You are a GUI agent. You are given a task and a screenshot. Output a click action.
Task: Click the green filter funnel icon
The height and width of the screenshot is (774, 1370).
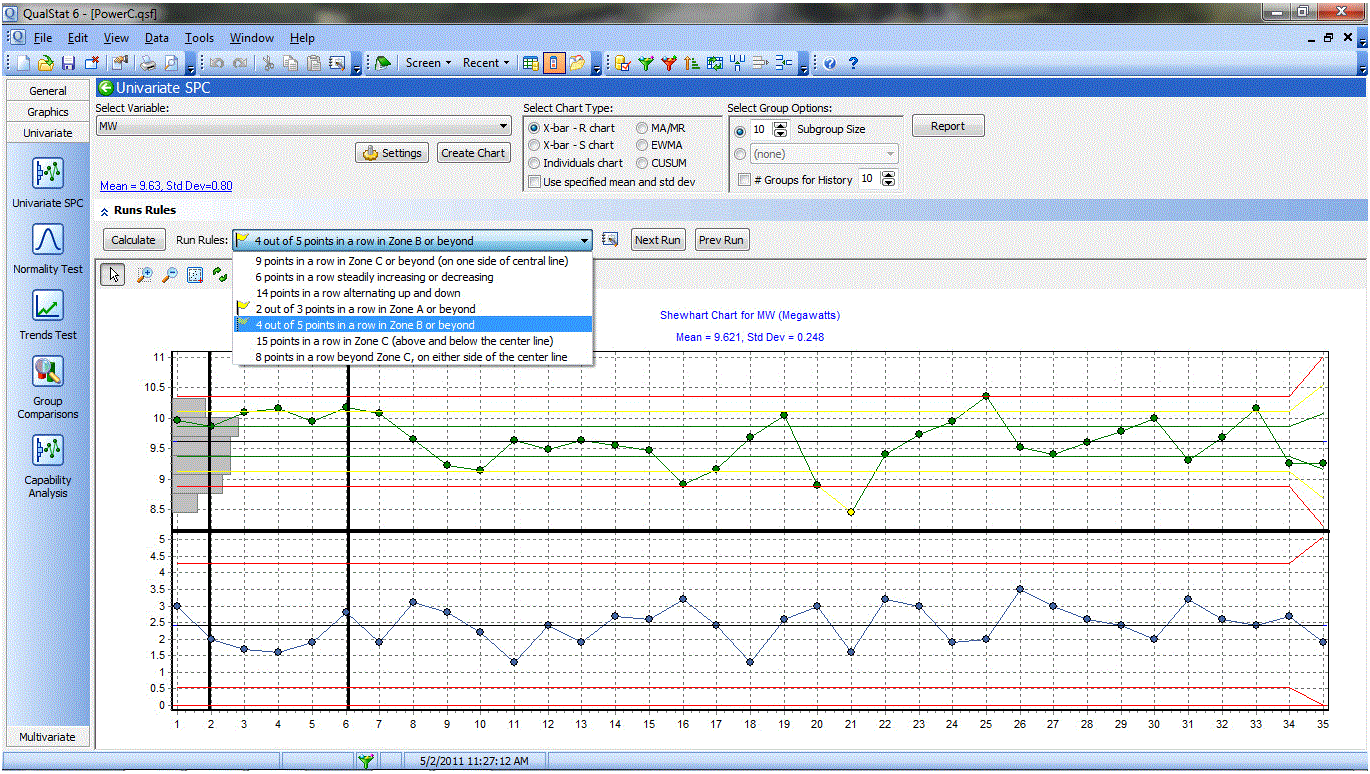pyautogui.click(x=646, y=63)
